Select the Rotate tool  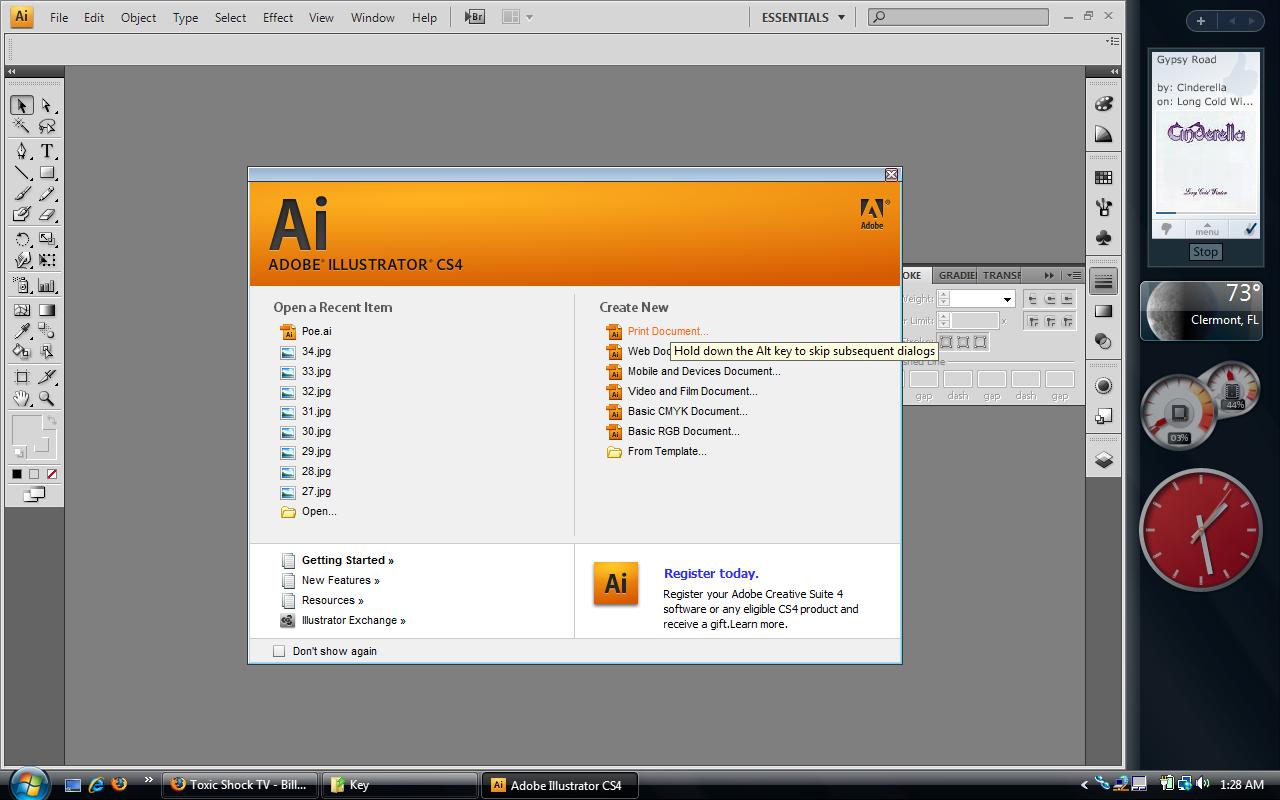point(21,239)
